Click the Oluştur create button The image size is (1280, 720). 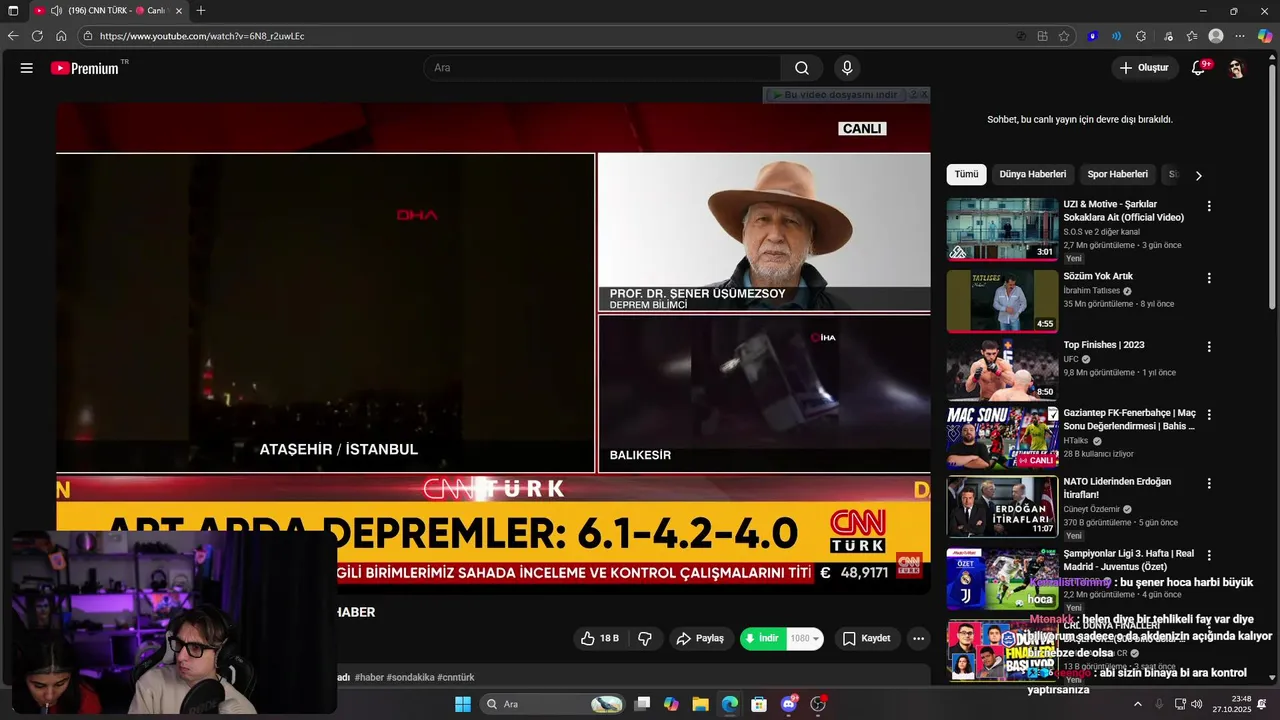tap(1144, 68)
